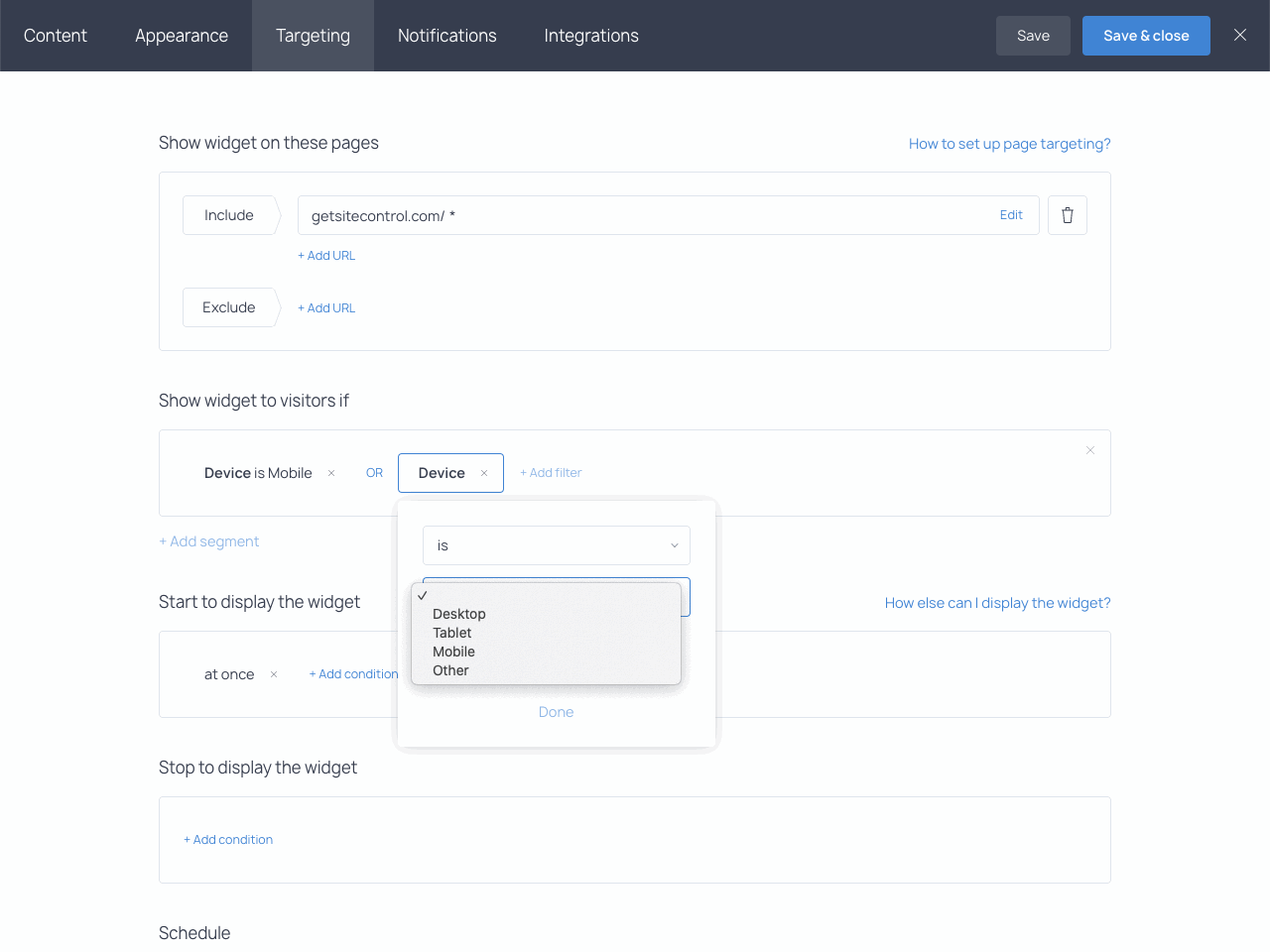Open "How to set up page targeting?" help link

click(1009, 143)
